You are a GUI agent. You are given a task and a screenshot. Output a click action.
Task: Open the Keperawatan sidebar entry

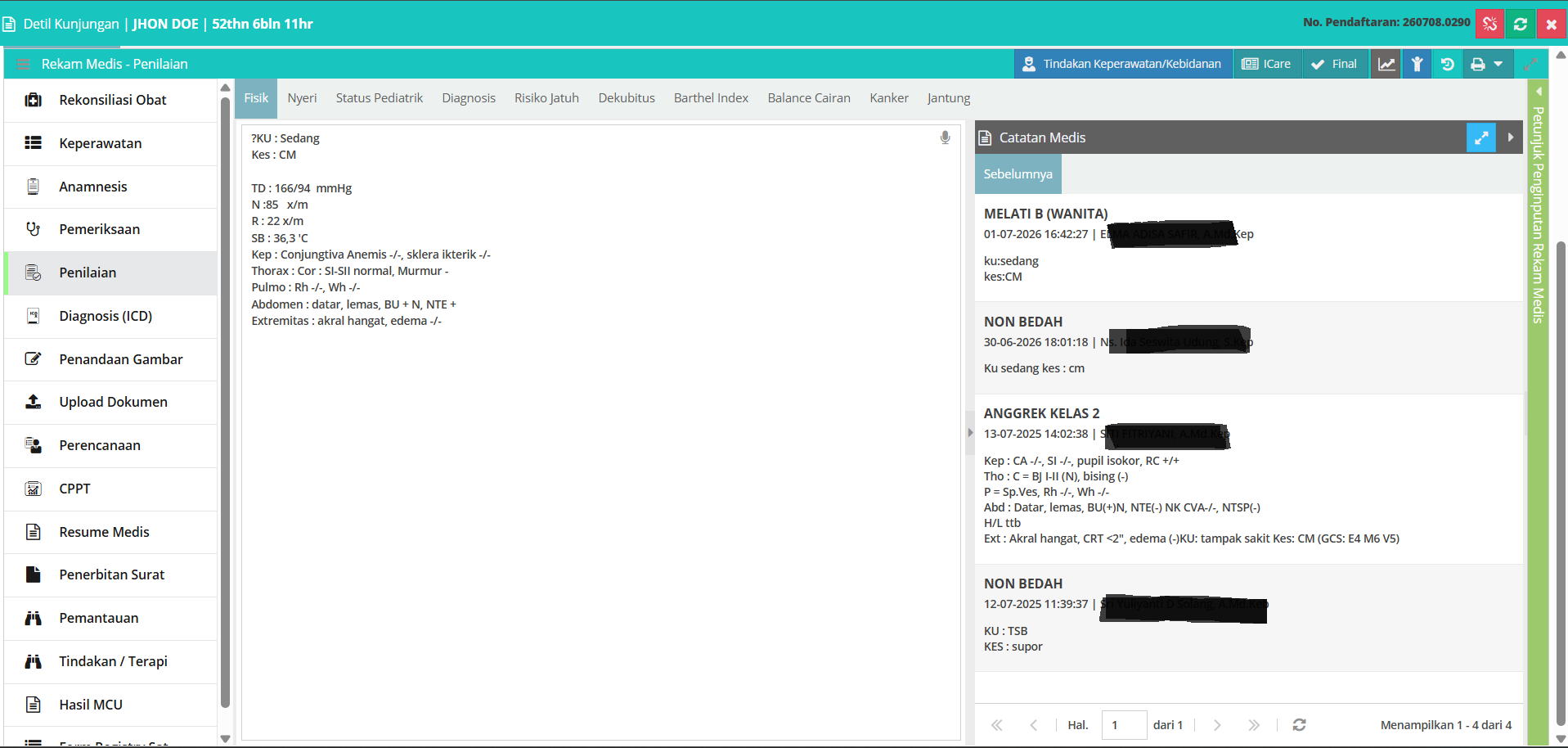[110, 143]
